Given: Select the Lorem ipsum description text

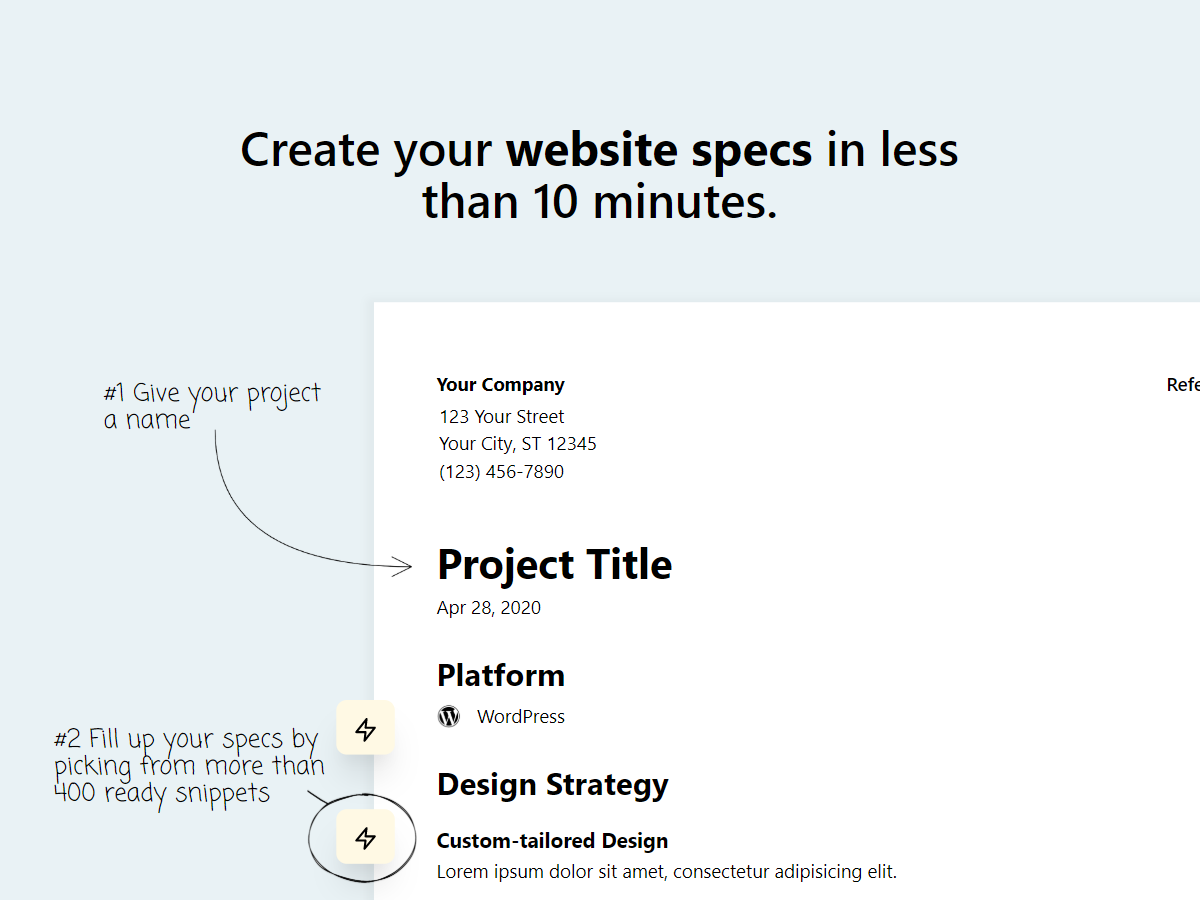Looking at the screenshot, I should click(666, 871).
